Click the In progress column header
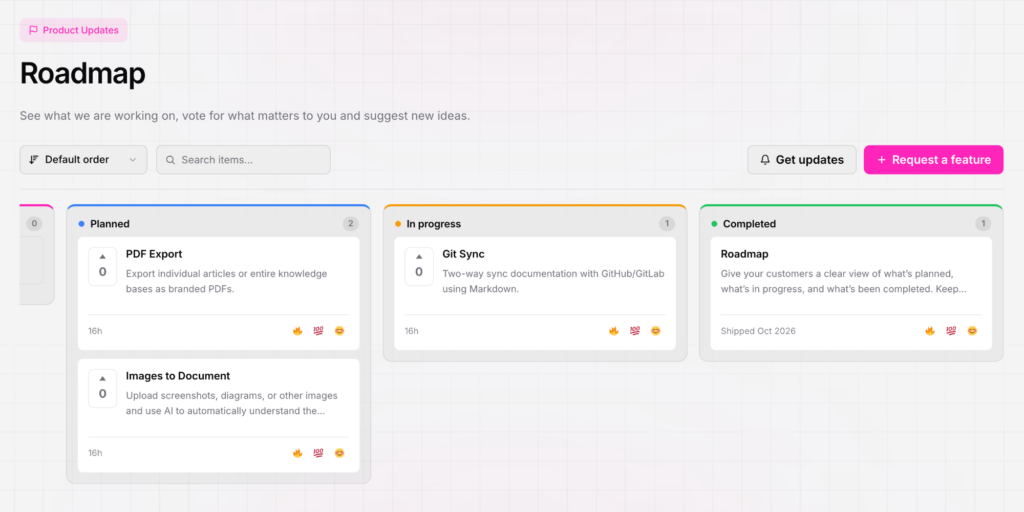The image size is (1024, 512). click(434, 224)
